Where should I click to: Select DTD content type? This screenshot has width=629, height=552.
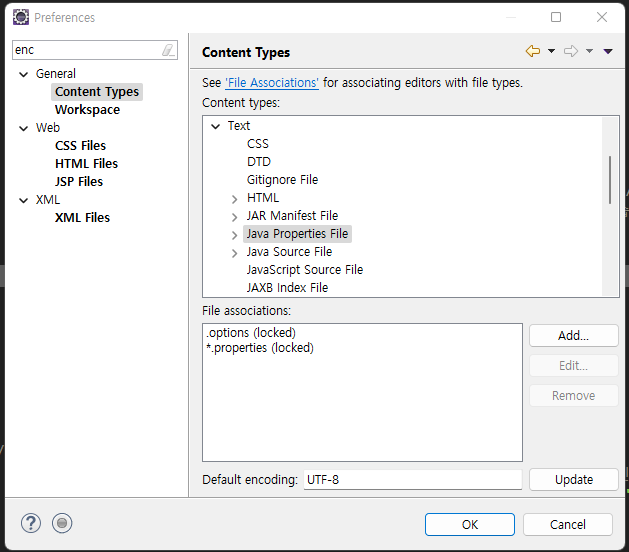pyautogui.click(x=259, y=162)
